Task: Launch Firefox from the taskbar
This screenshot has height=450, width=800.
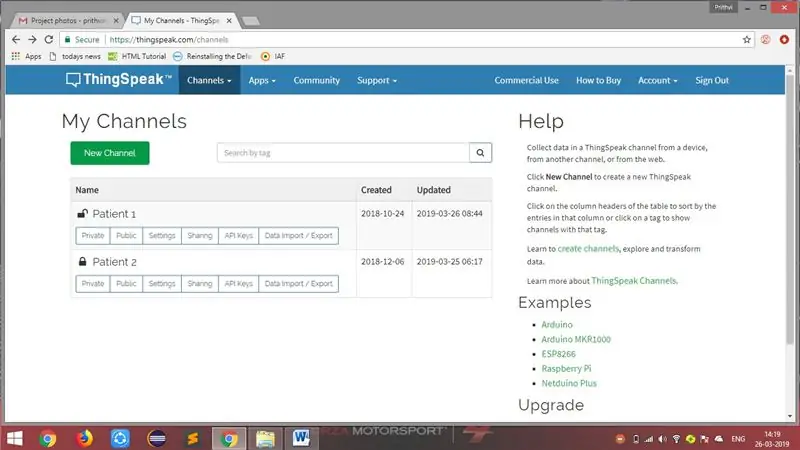Action: tap(84, 438)
